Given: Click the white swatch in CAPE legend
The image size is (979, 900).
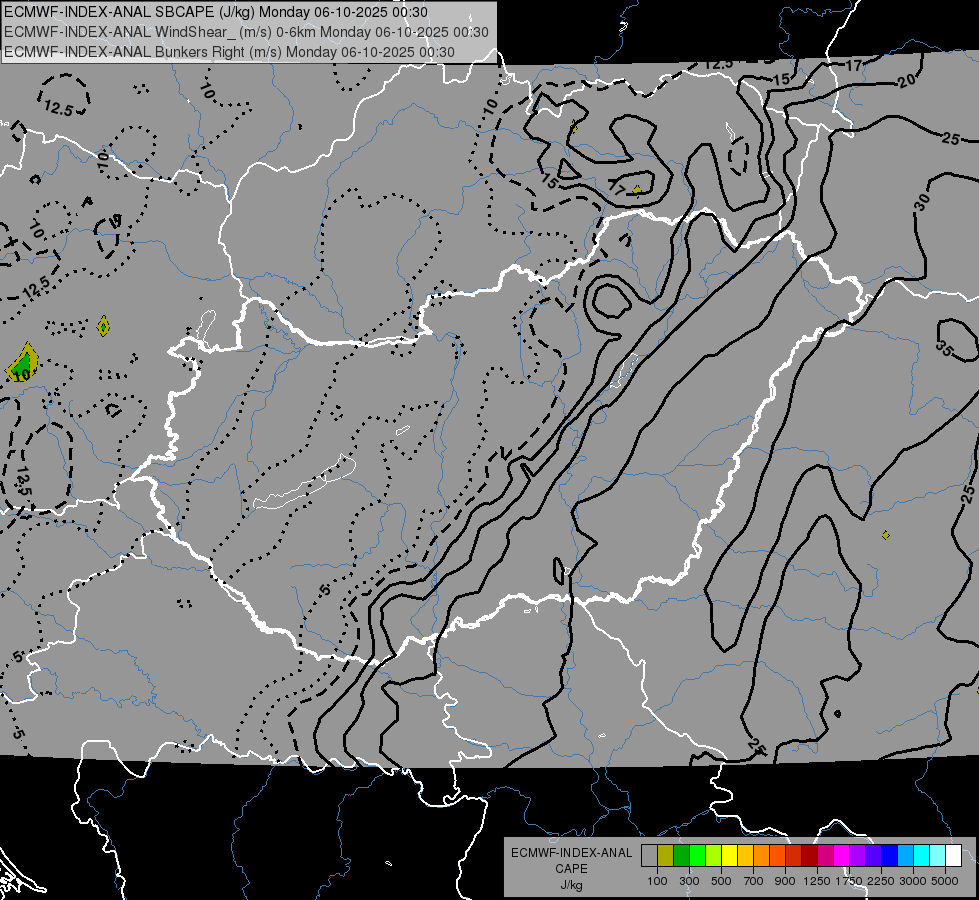Looking at the screenshot, I should [x=953, y=855].
